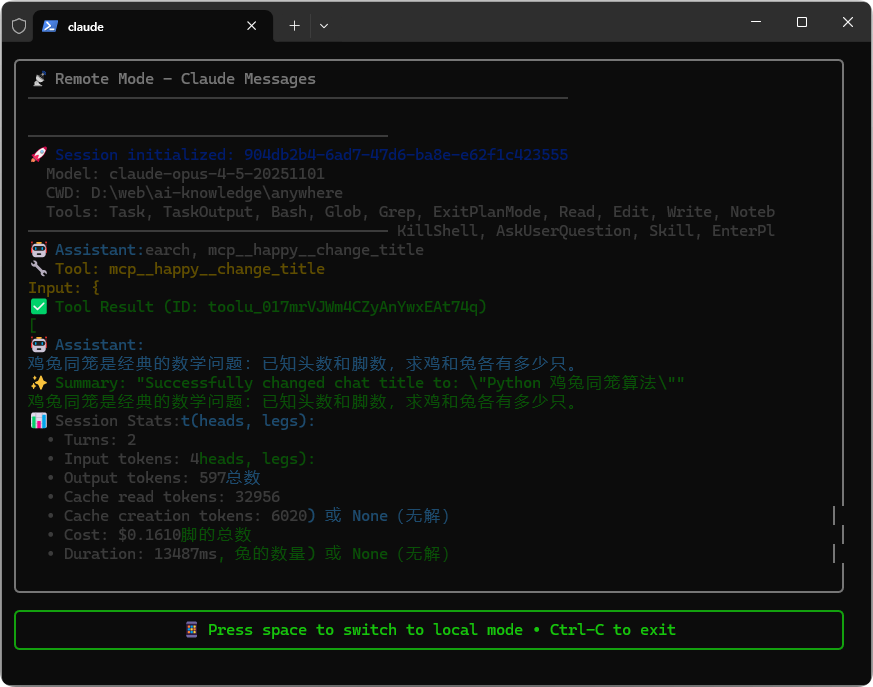Open the tab dropdown chevron menu
This screenshot has width=873, height=687.
[x=324, y=25]
